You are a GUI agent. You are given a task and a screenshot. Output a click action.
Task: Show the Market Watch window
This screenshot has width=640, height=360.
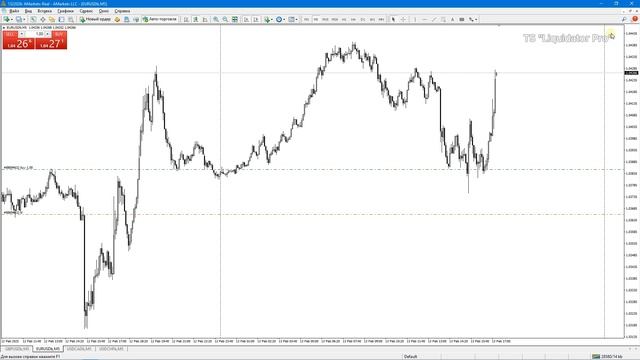(x=33, y=19)
